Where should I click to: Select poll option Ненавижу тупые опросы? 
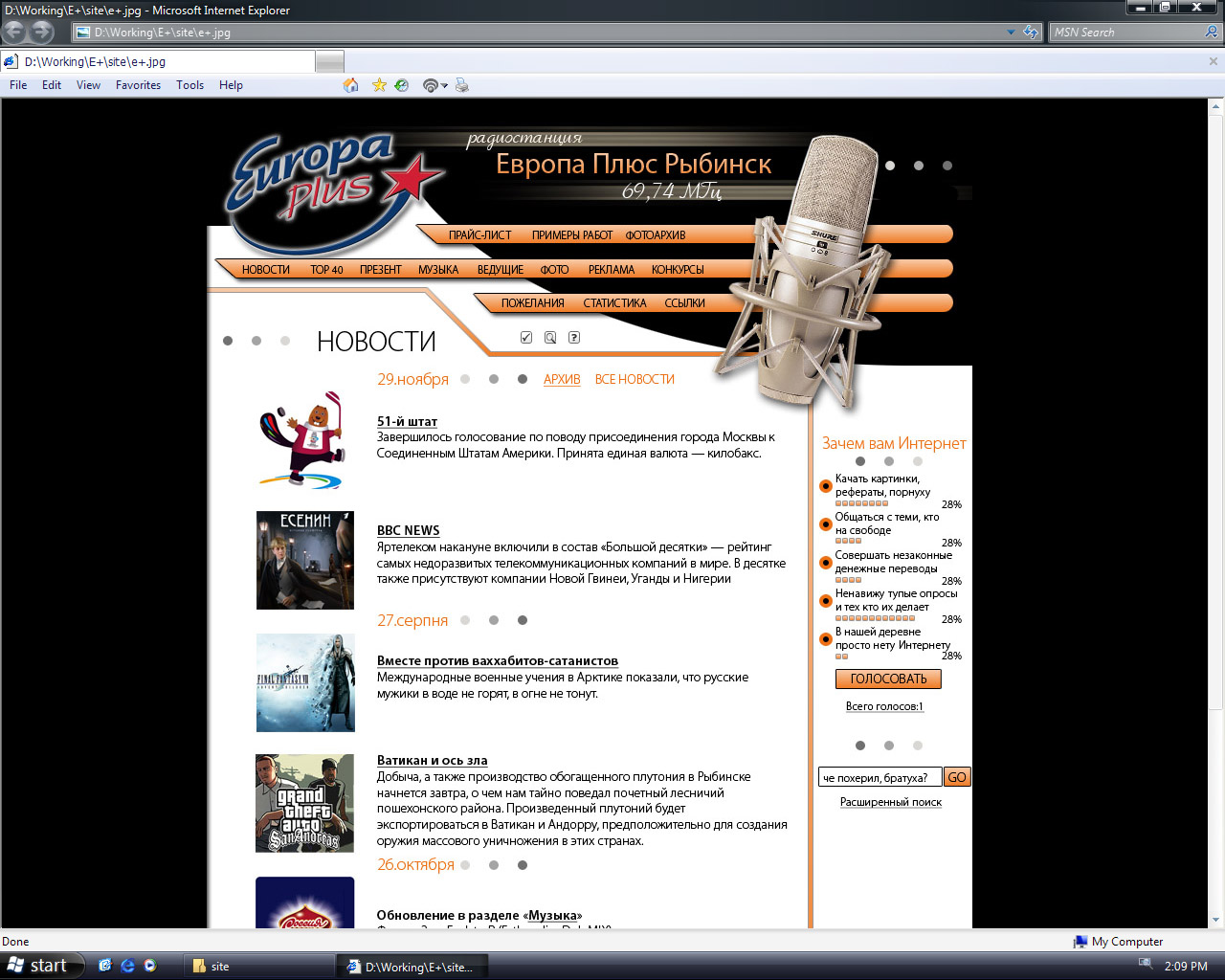tap(826, 601)
